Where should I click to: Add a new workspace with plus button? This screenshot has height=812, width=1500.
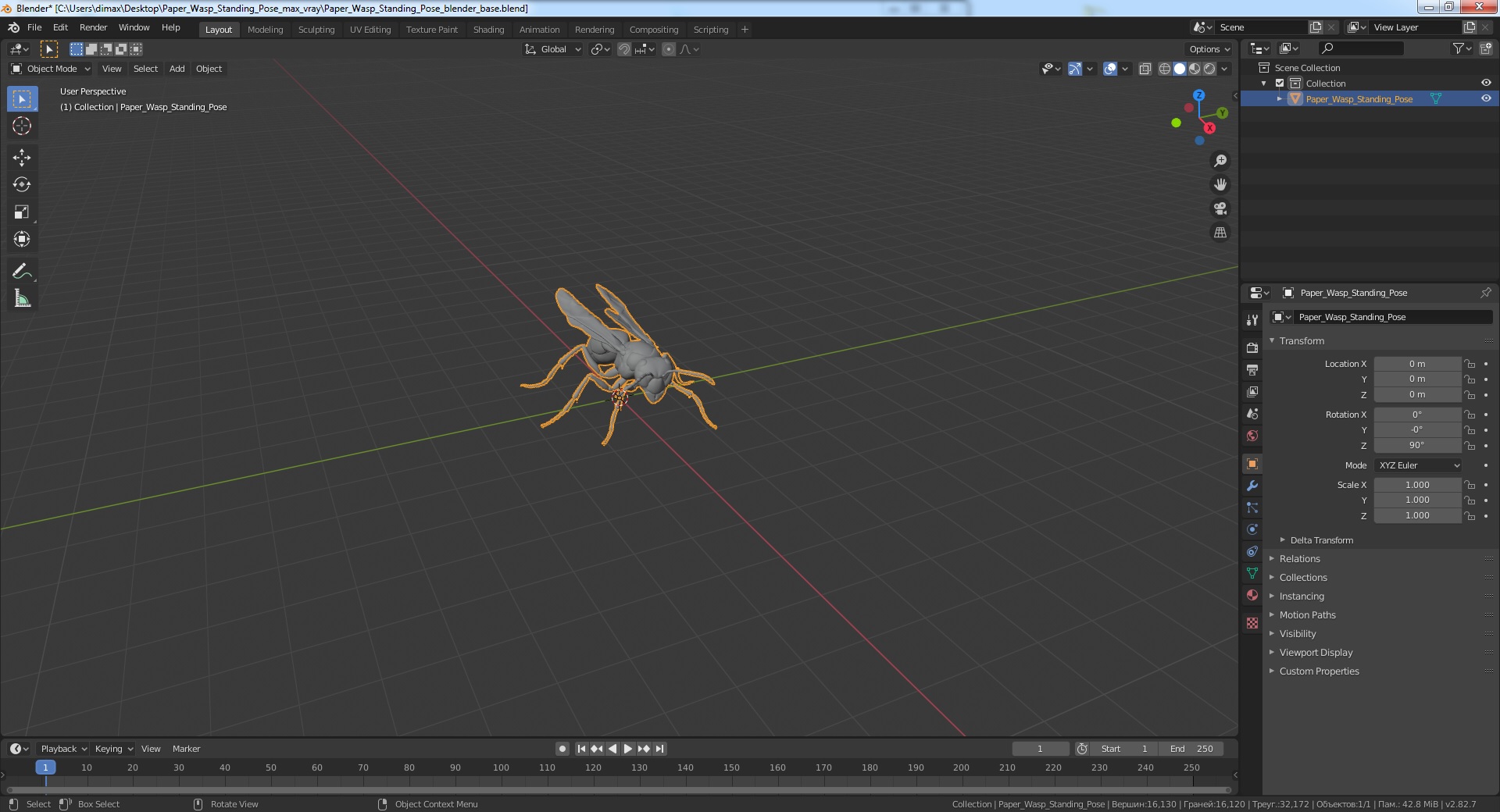pos(745,30)
